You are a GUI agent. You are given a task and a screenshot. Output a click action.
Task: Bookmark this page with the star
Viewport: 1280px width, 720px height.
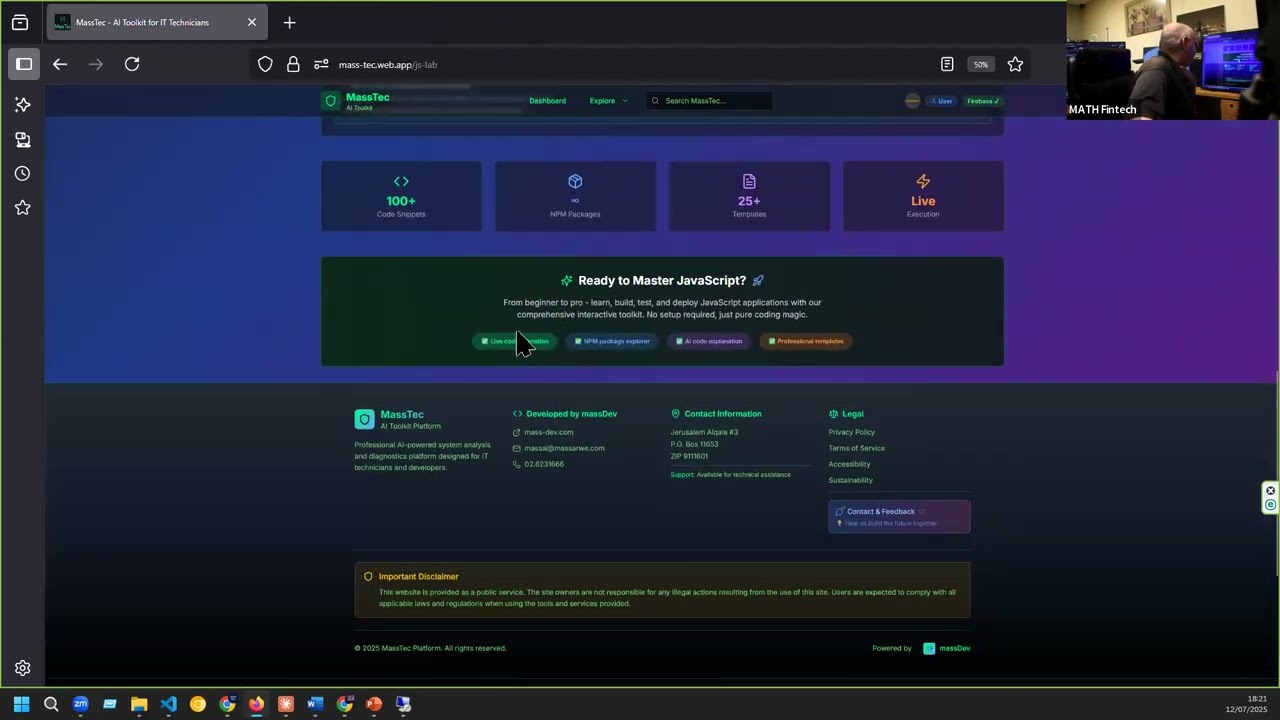pyautogui.click(x=1015, y=64)
